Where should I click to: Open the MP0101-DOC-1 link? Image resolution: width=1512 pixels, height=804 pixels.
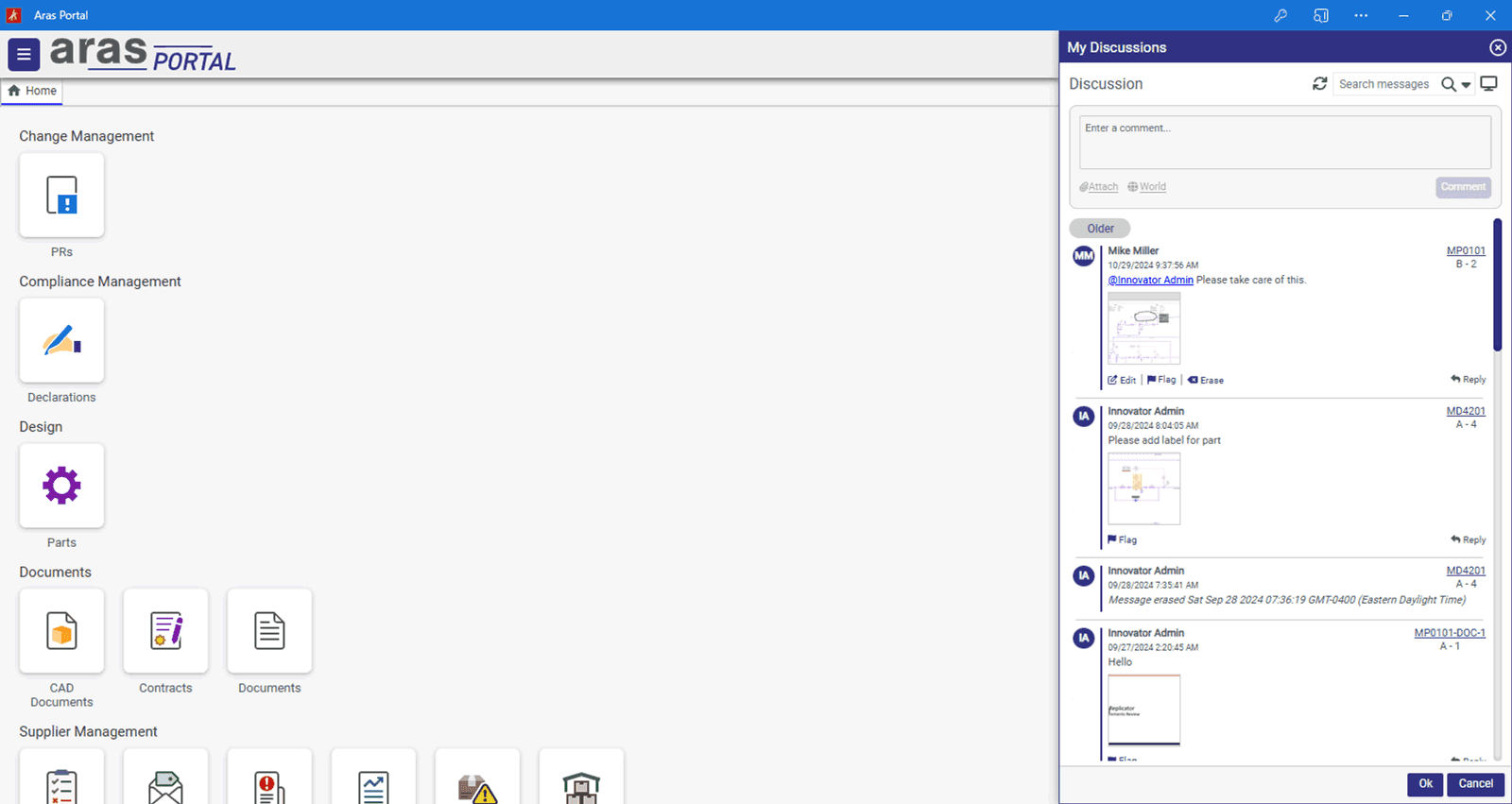click(x=1450, y=633)
